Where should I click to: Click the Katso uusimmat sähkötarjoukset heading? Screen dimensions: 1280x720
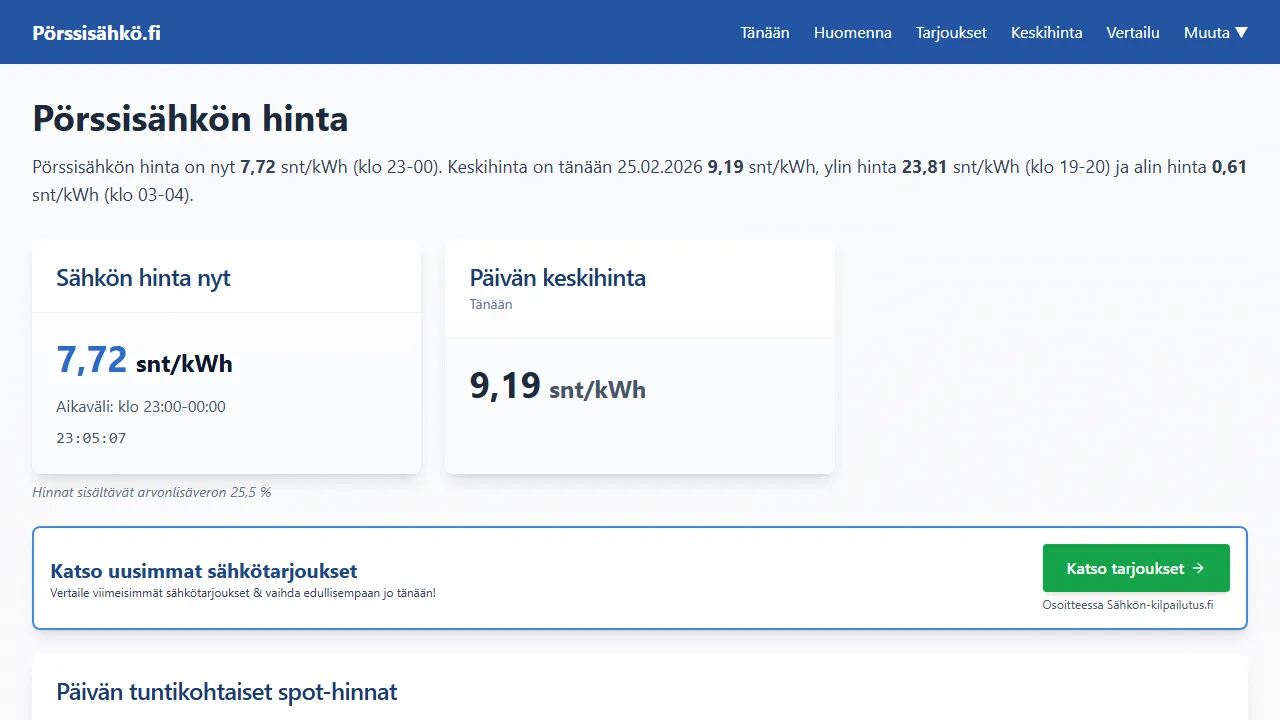pyautogui.click(x=204, y=571)
